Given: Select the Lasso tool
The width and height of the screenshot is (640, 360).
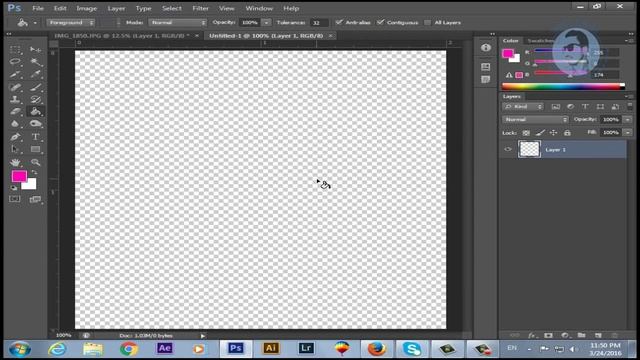Looking at the screenshot, I should [16, 62].
